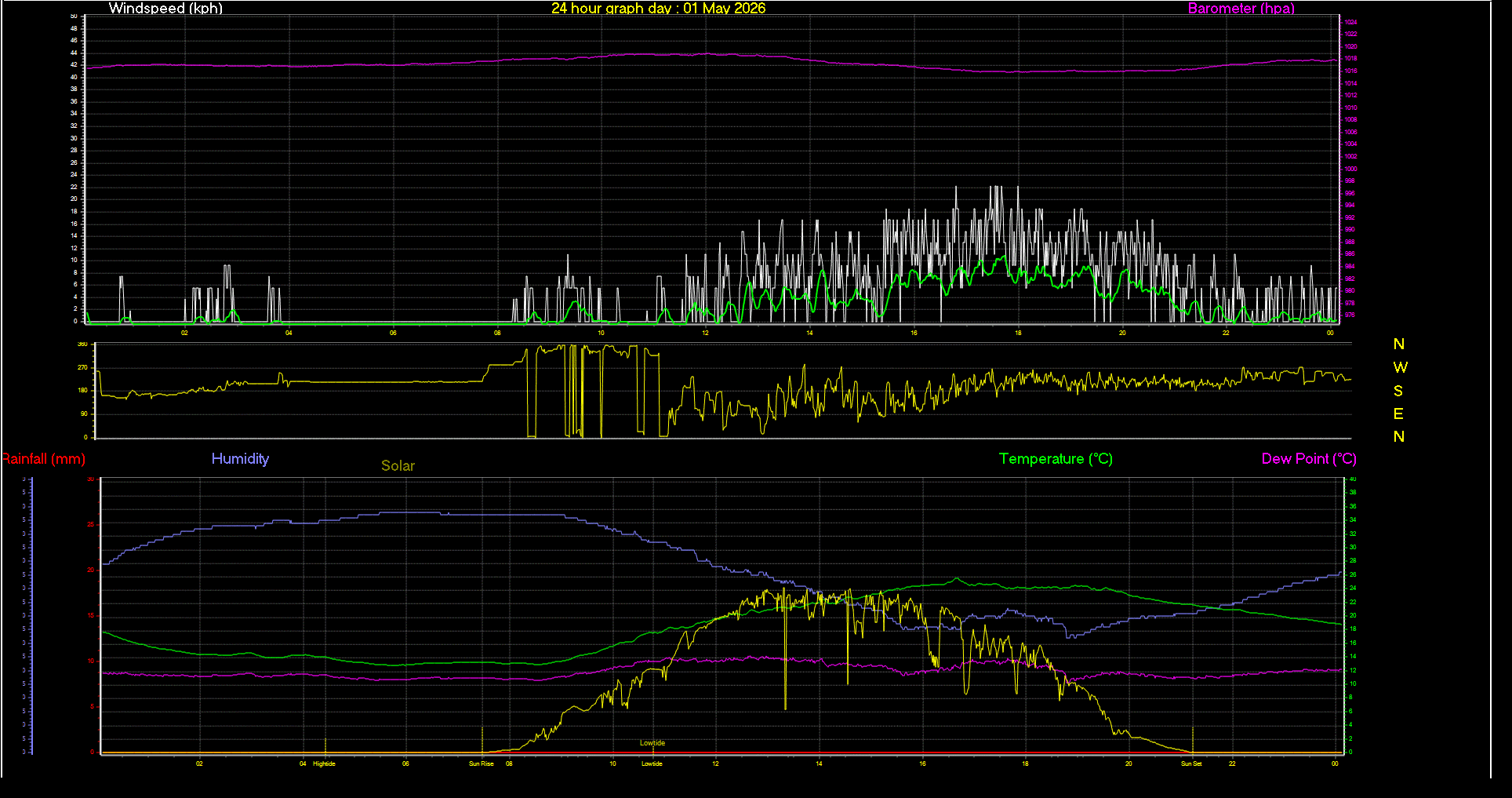
Task: Click hour "14" on the windspeed graph axis
Action: pyautogui.click(x=809, y=333)
